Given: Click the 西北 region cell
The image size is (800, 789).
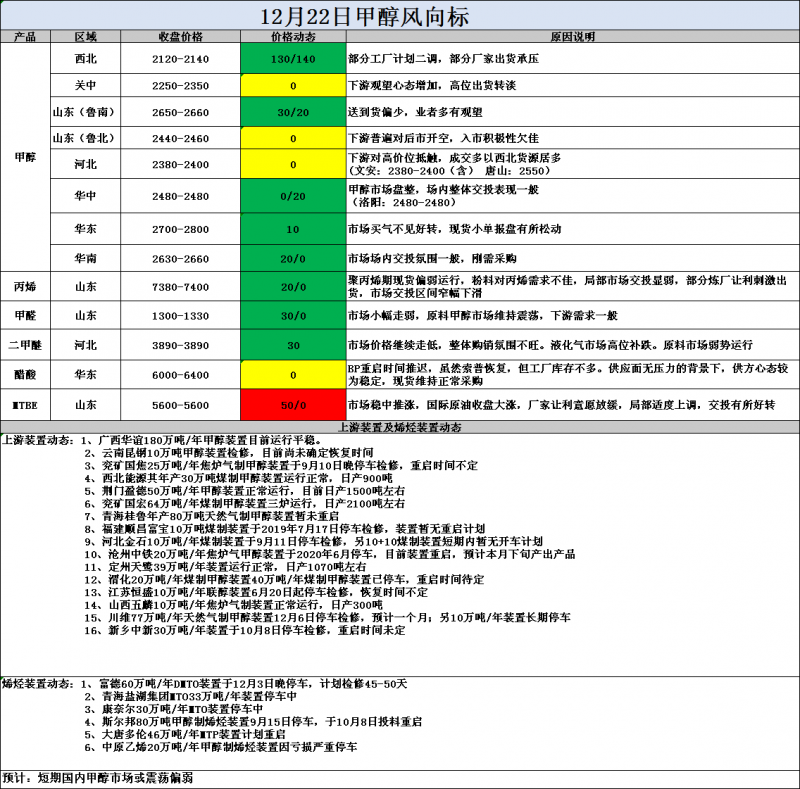Looking at the screenshot, I should coord(85,59).
